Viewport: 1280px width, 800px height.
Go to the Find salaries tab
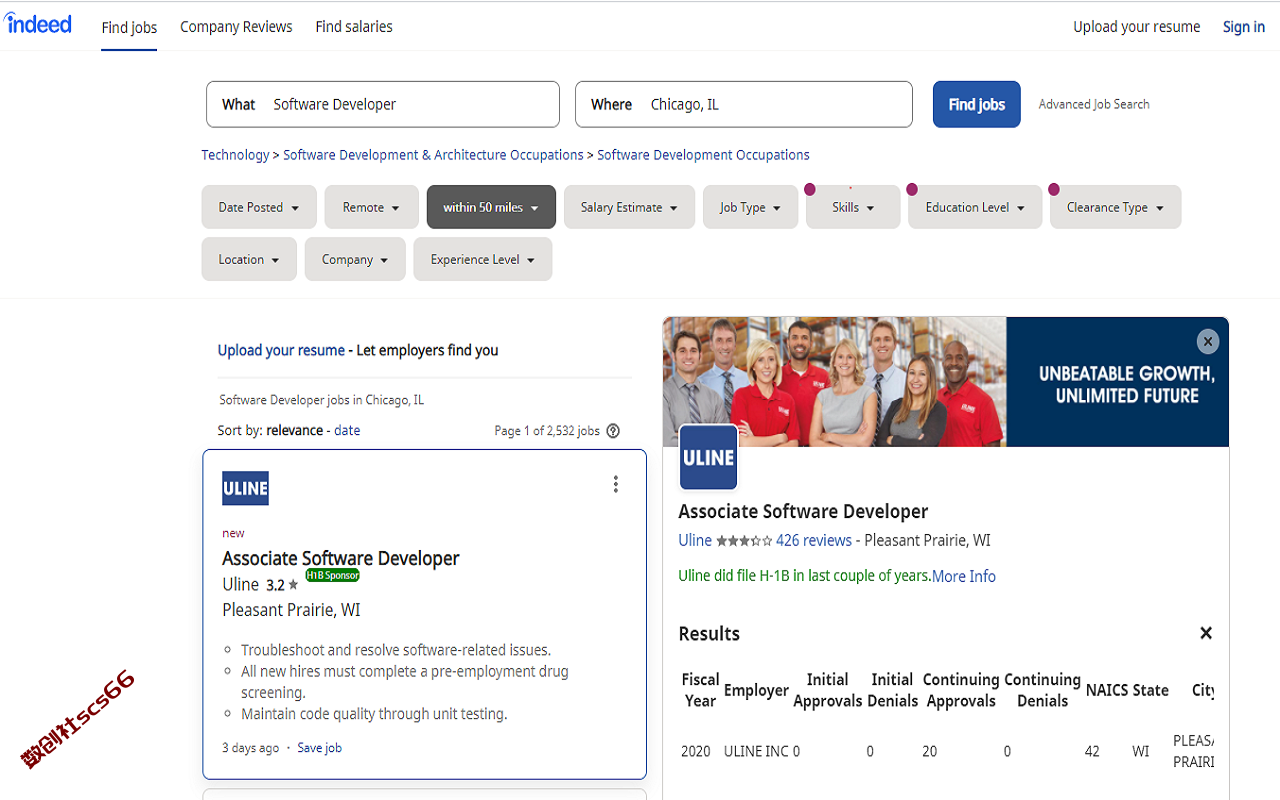click(354, 27)
